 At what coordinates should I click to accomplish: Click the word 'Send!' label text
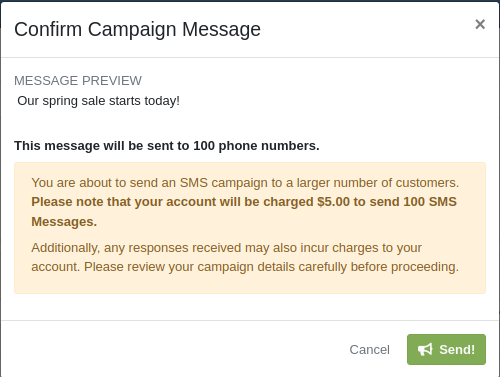tap(457, 350)
